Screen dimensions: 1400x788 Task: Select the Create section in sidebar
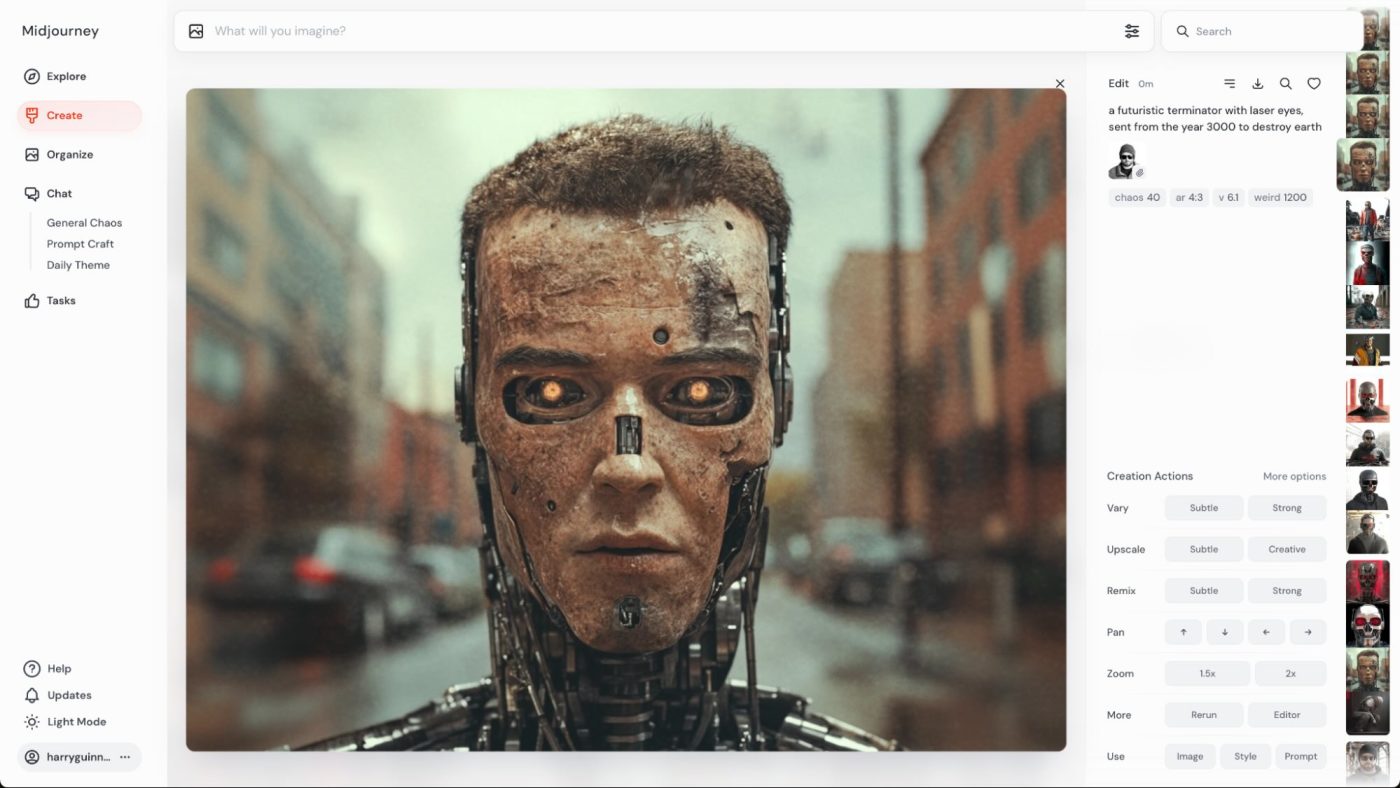[79, 115]
